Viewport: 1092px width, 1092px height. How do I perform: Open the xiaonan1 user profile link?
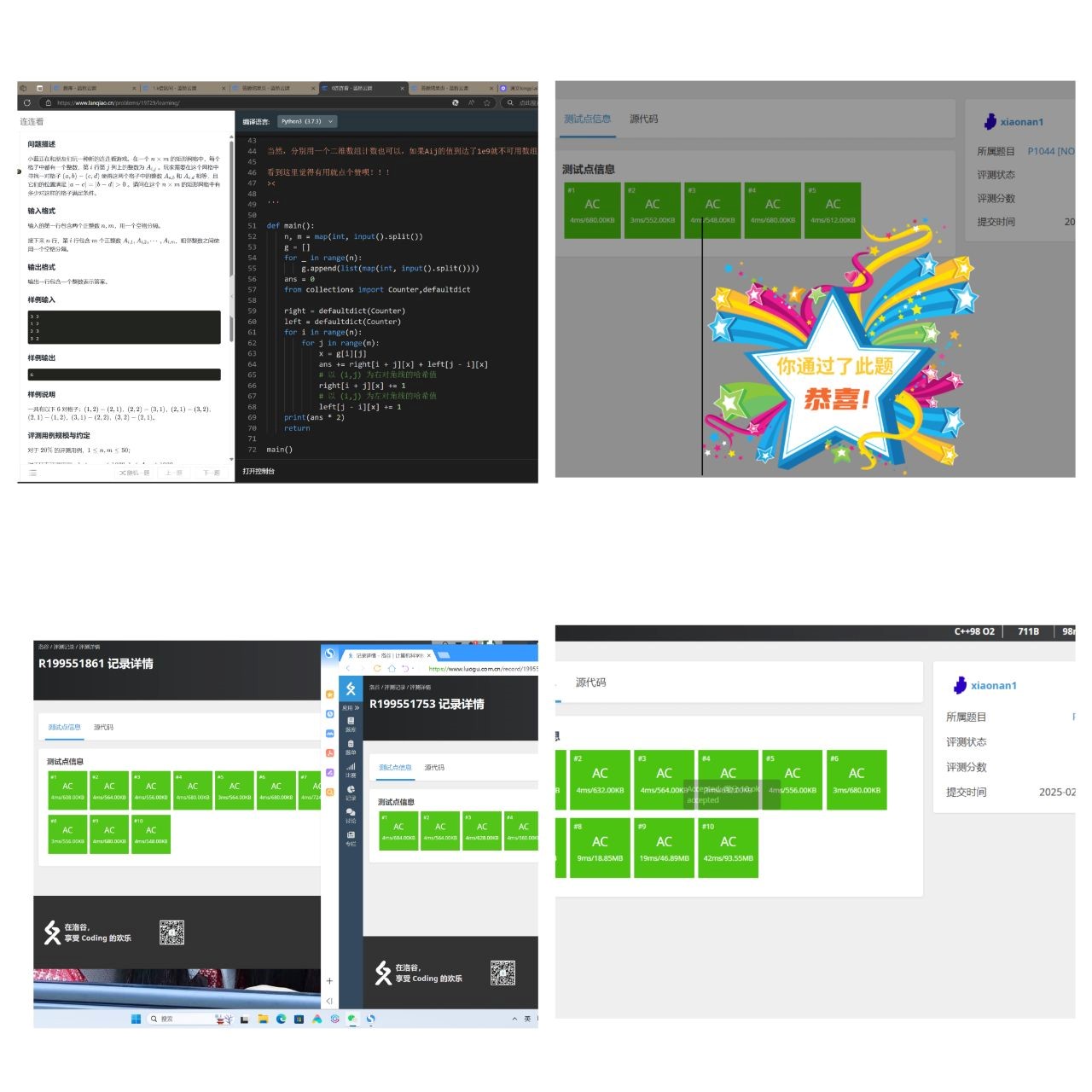click(x=1021, y=122)
